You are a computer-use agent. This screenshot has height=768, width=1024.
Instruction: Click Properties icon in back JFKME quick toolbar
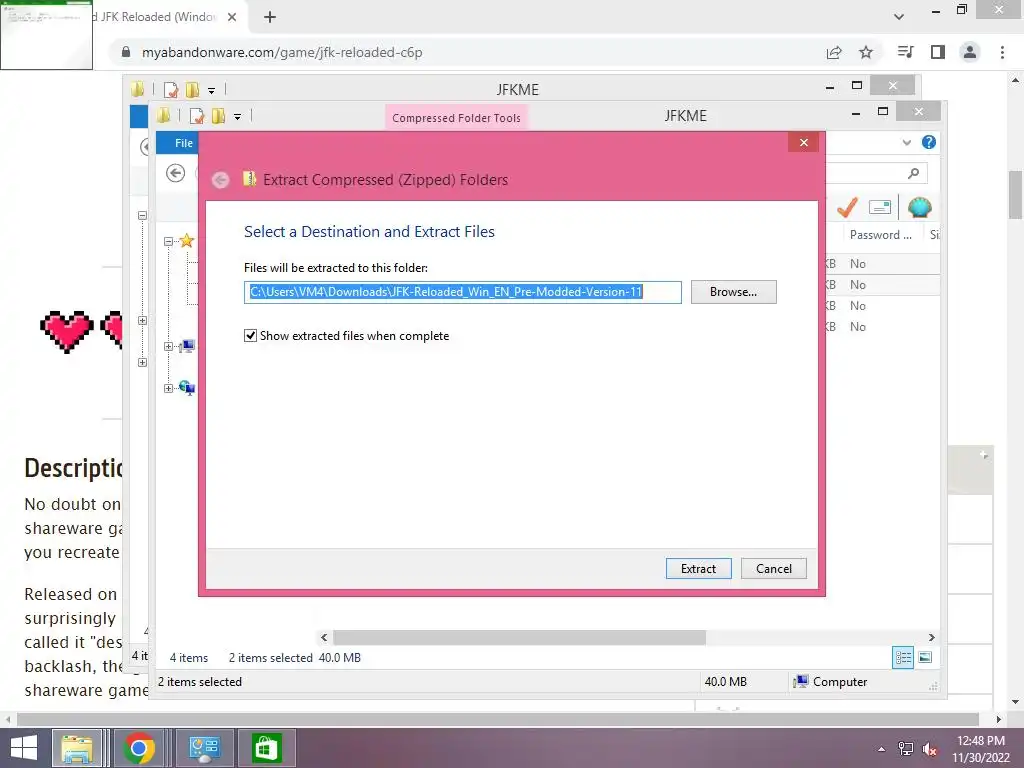pyautogui.click(x=171, y=90)
